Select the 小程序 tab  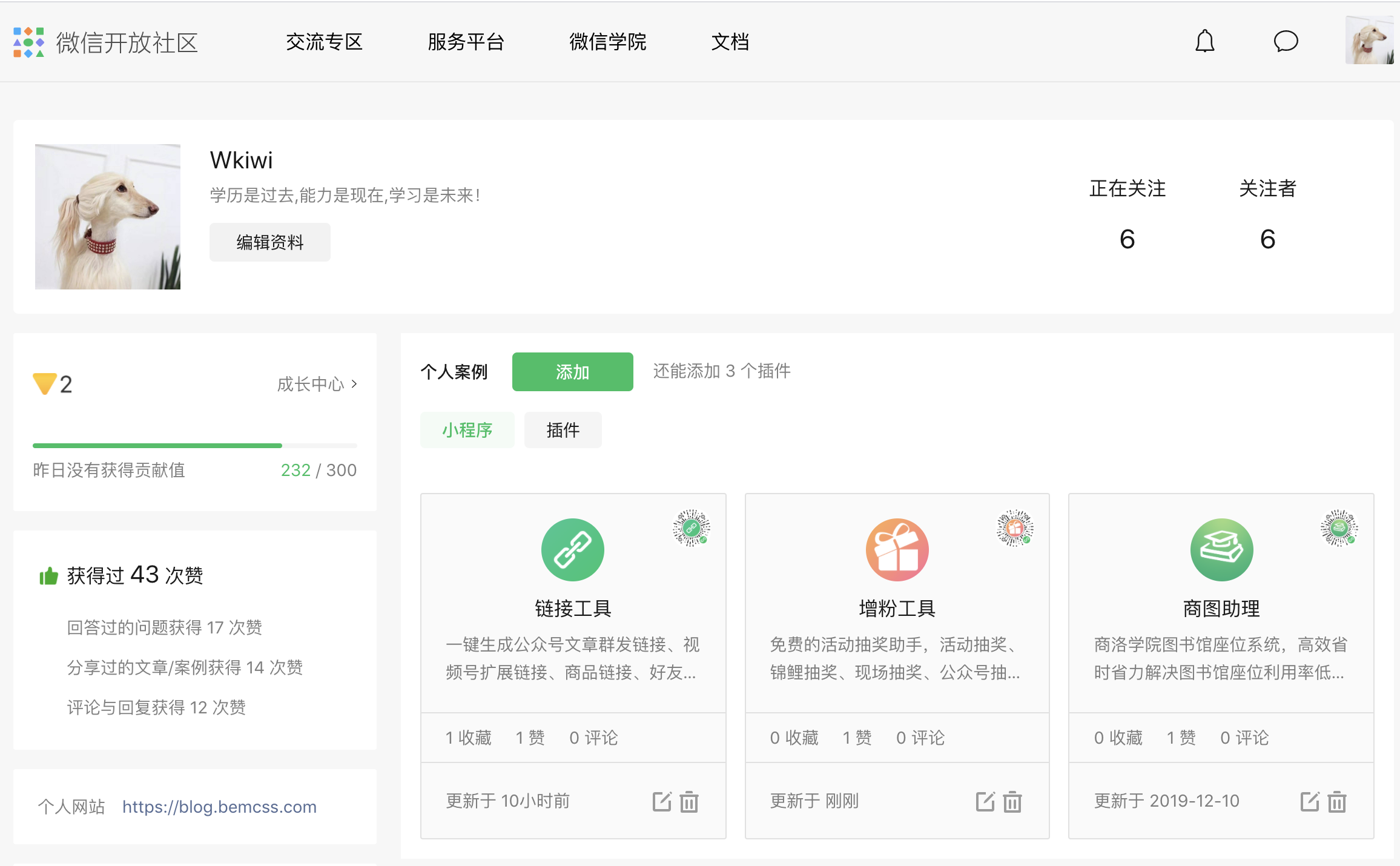point(467,430)
